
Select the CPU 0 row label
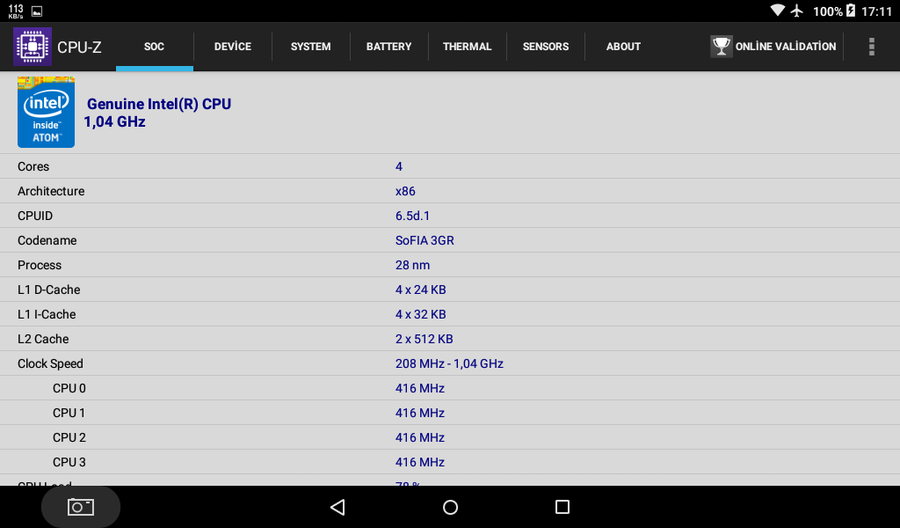(x=69, y=389)
